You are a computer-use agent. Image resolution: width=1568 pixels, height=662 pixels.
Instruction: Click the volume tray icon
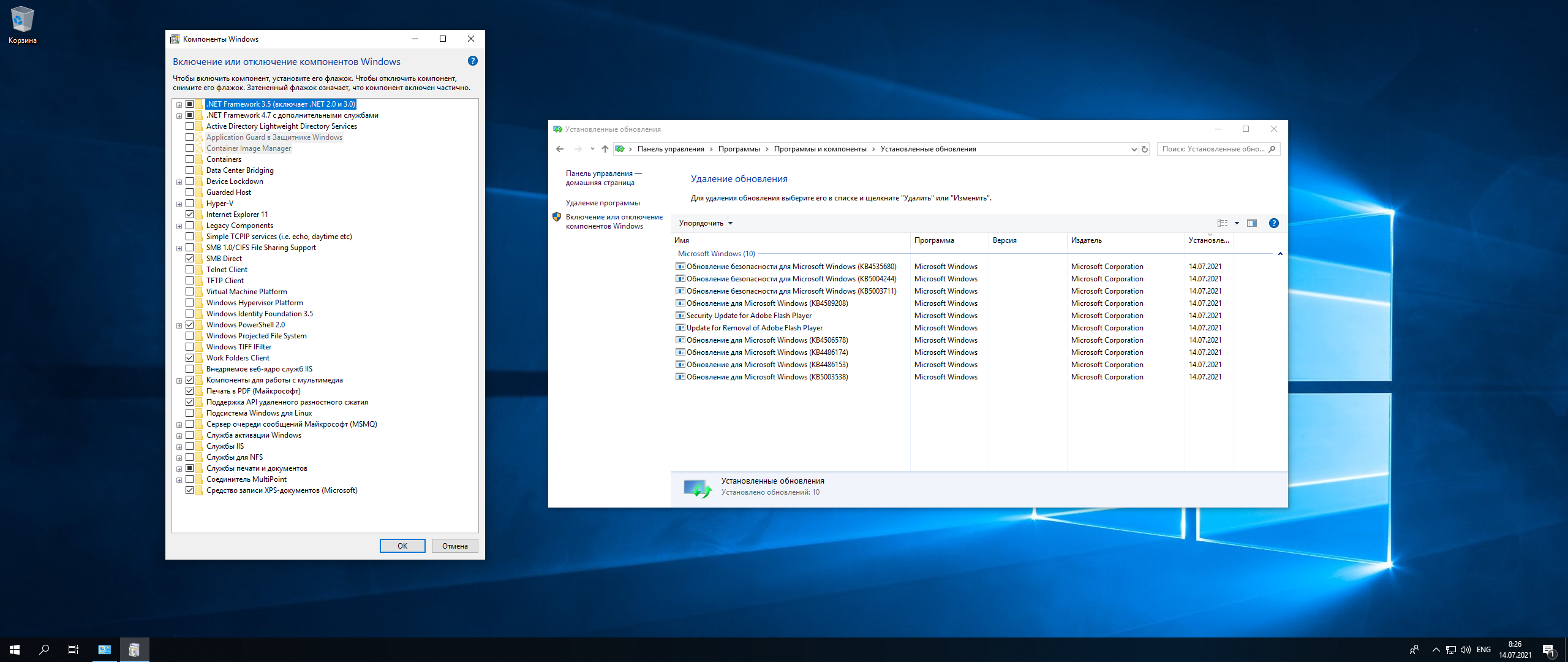(x=1466, y=650)
